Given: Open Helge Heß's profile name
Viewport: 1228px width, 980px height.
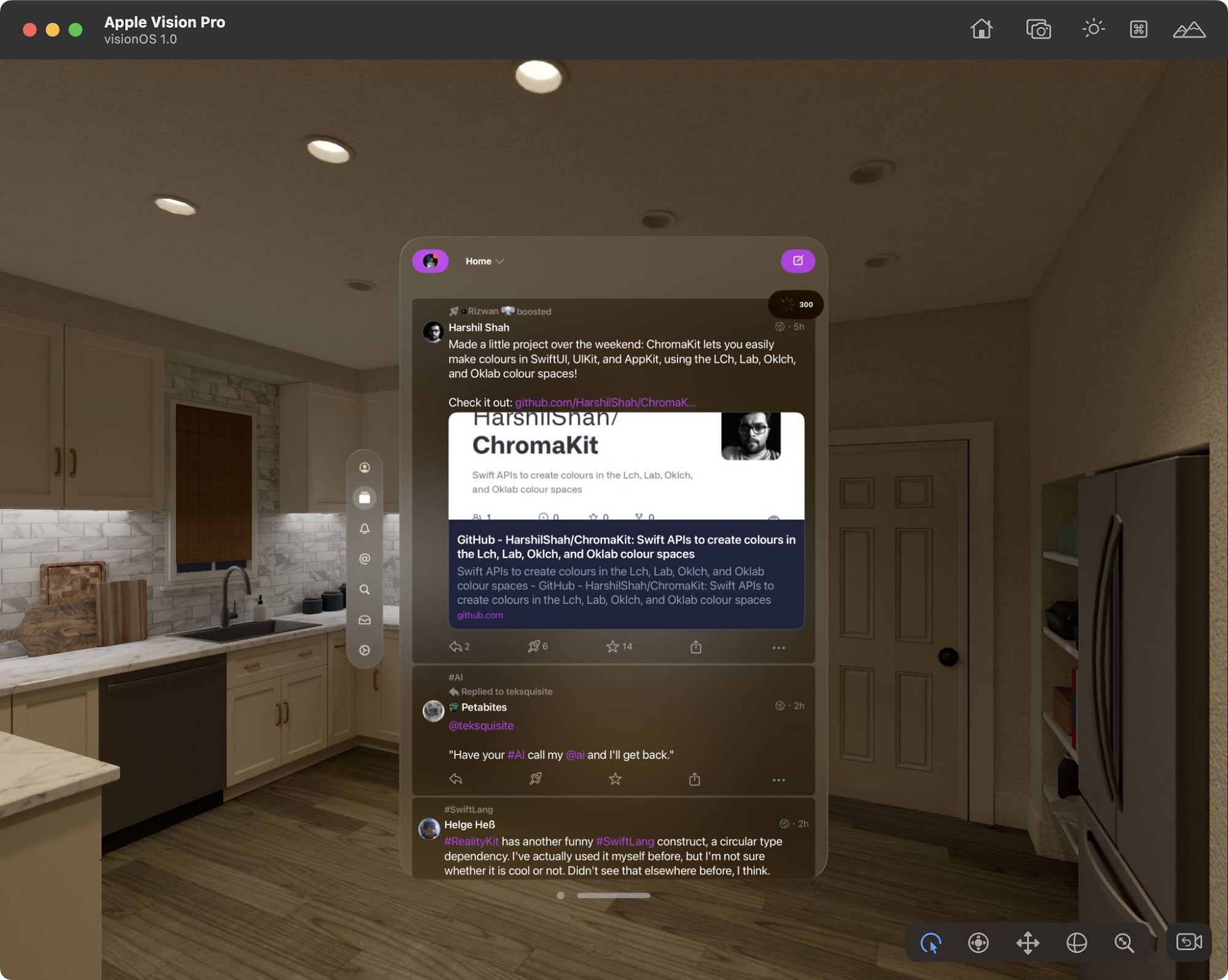Looking at the screenshot, I should pyautogui.click(x=469, y=825).
